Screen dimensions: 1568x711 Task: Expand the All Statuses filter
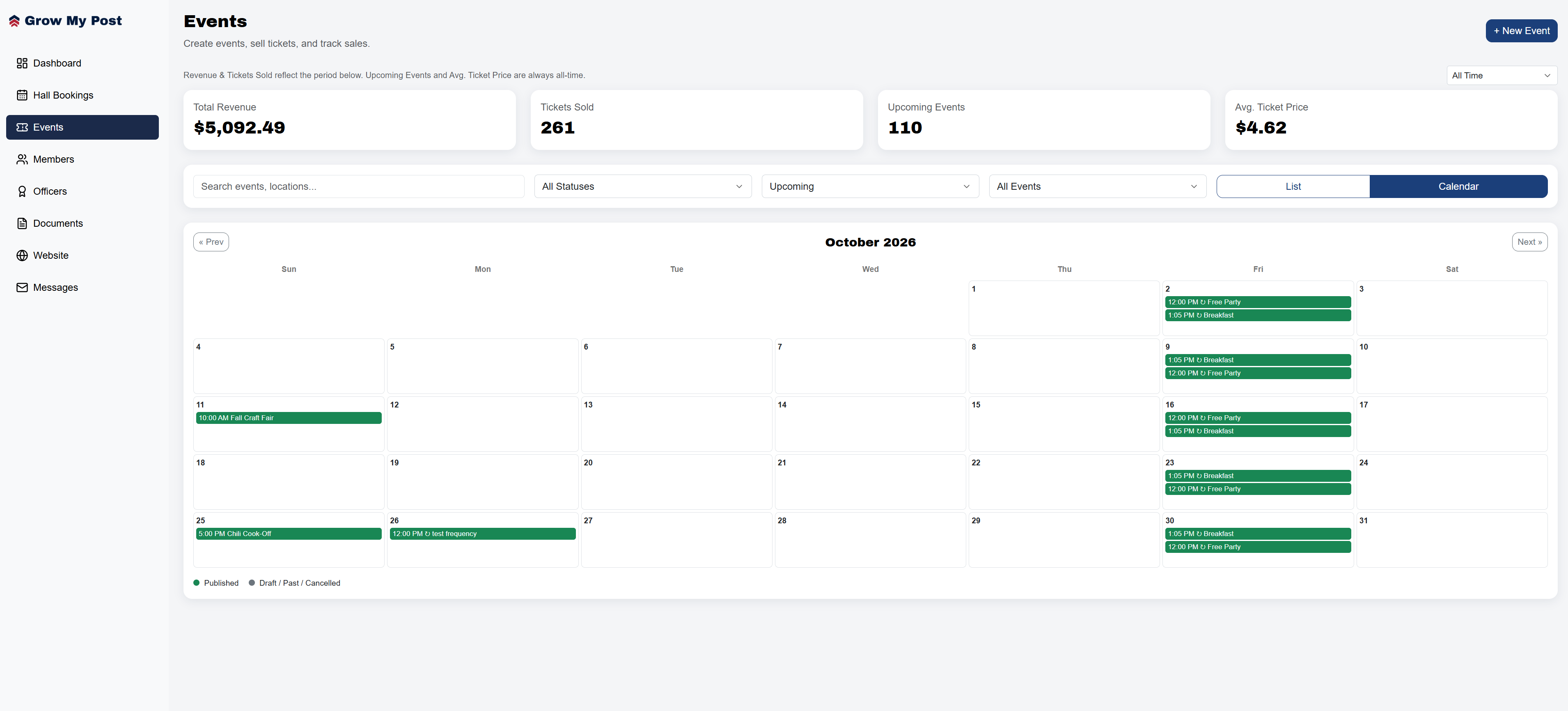[643, 186]
